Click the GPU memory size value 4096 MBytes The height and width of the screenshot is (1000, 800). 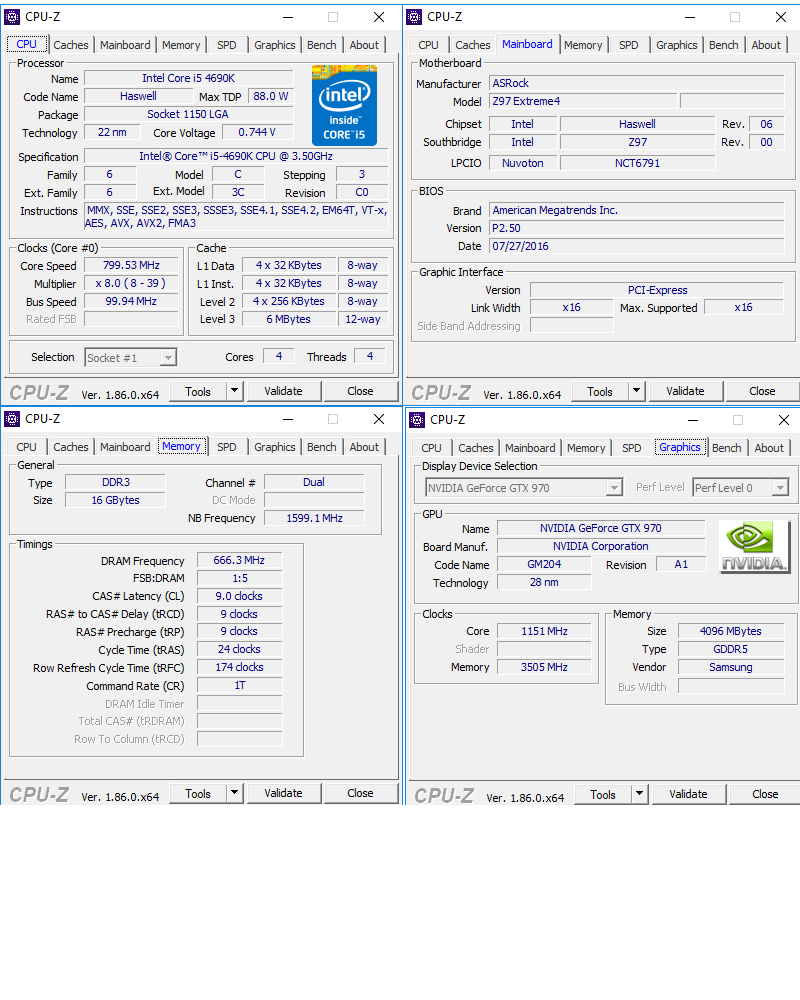pos(731,631)
